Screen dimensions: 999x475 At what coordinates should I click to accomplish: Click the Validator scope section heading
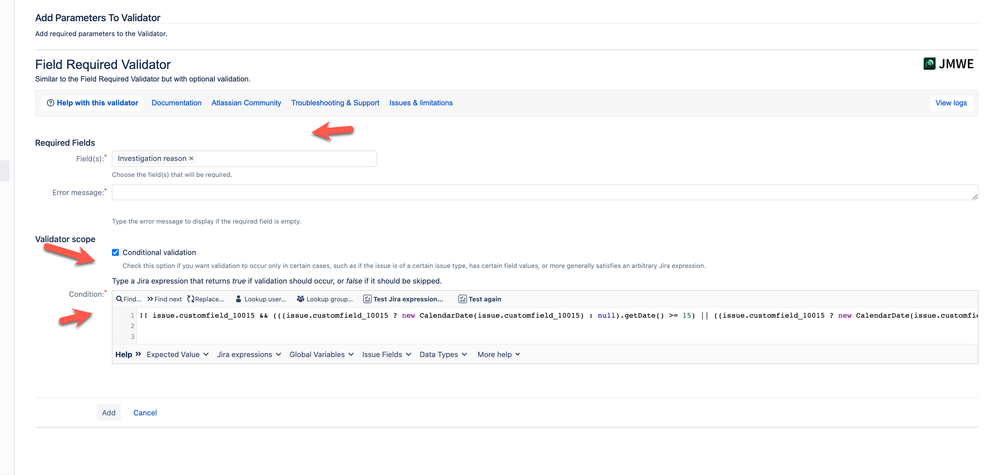coord(65,239)
